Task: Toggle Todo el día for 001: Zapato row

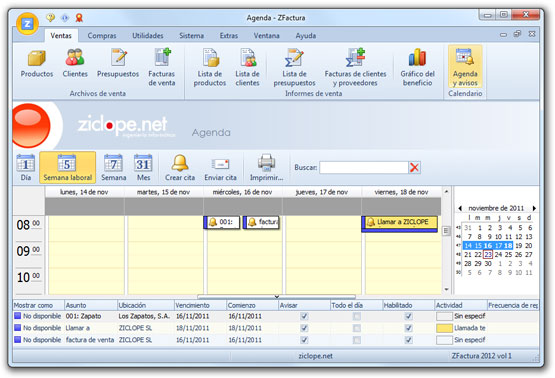Action: point(357,316)
